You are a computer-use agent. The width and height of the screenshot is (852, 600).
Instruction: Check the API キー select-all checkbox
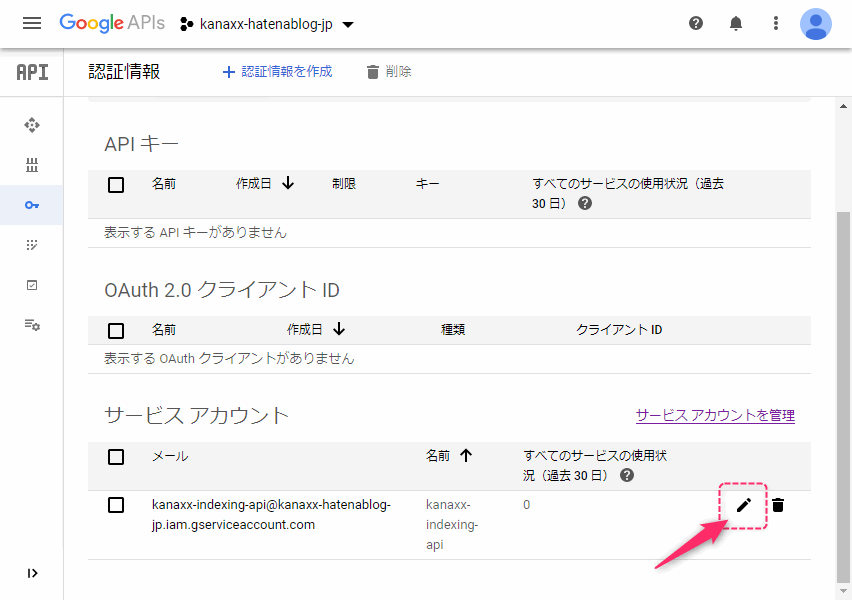tap(116, 185)
